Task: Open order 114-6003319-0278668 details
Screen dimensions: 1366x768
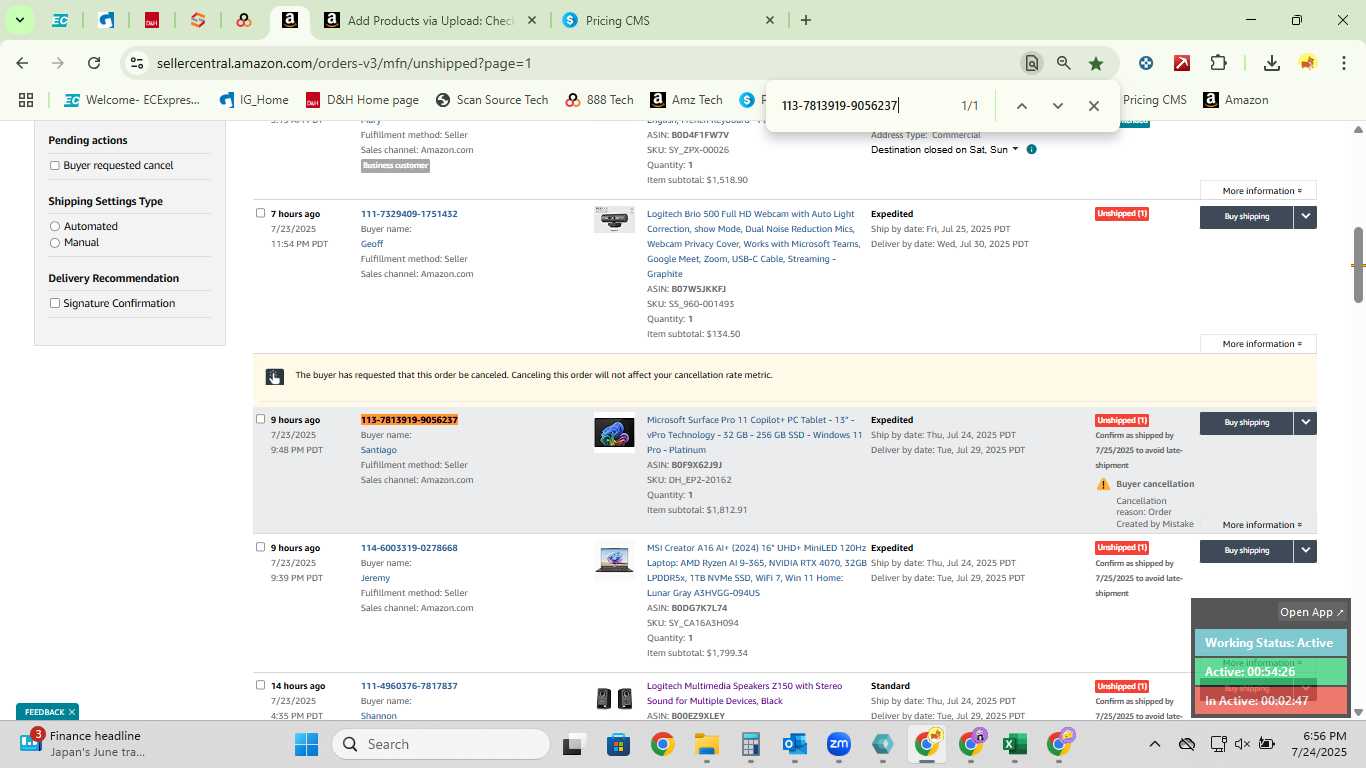Action: [409, 548]
